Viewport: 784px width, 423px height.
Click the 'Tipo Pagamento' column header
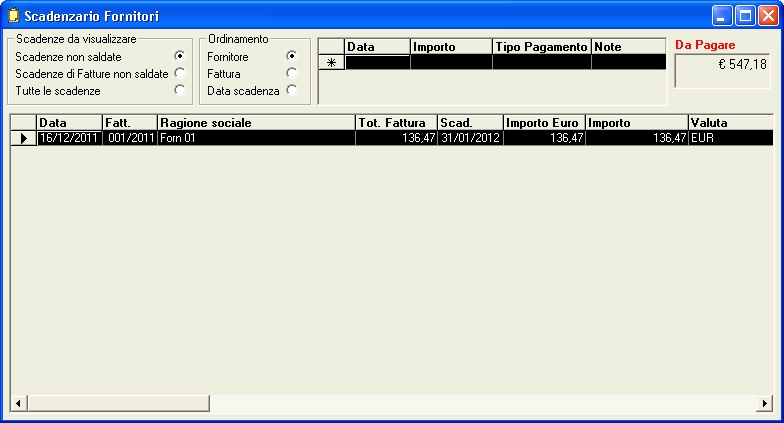click(x=542, y=47)
